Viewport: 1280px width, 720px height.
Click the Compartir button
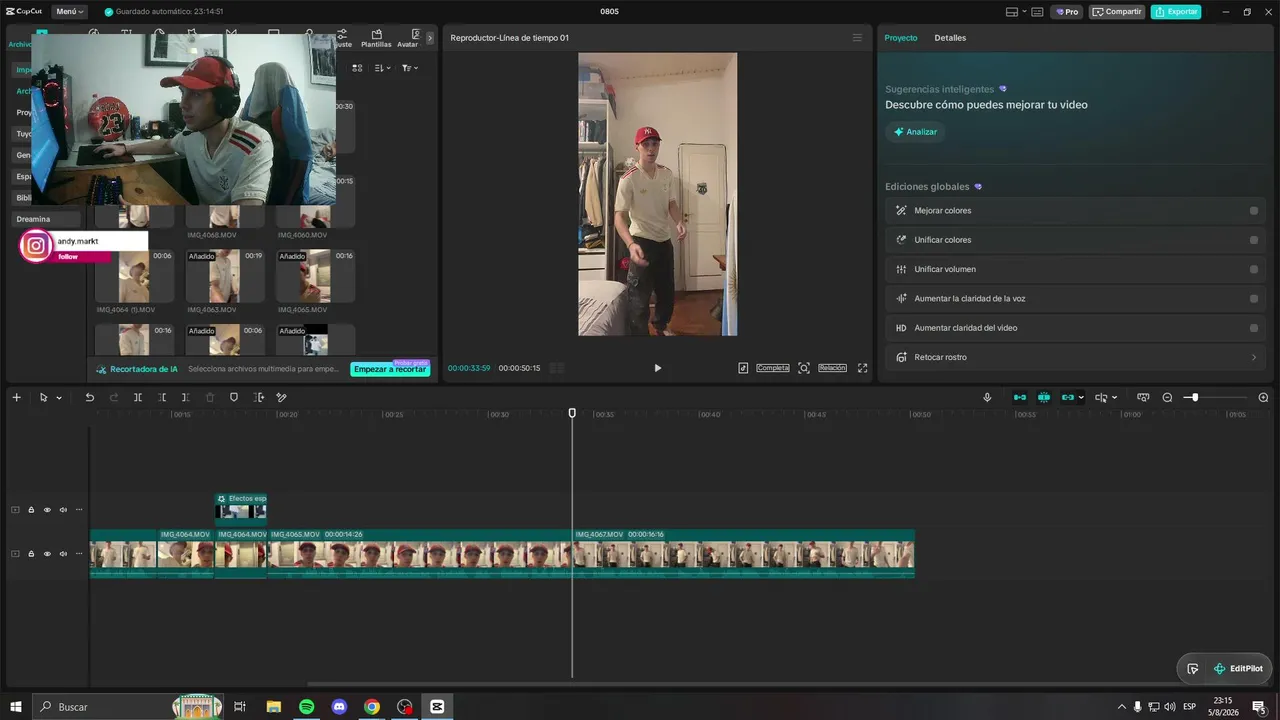point(1117,12)
